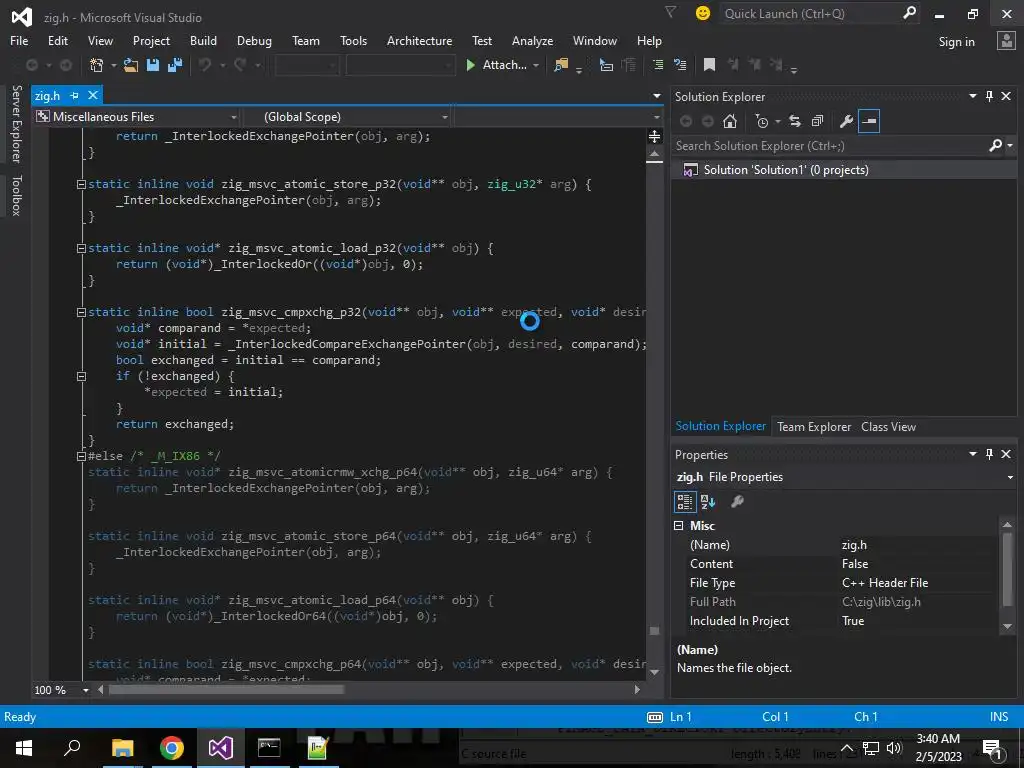Click the Pending Changes Filter clock icon

point(761,121)
